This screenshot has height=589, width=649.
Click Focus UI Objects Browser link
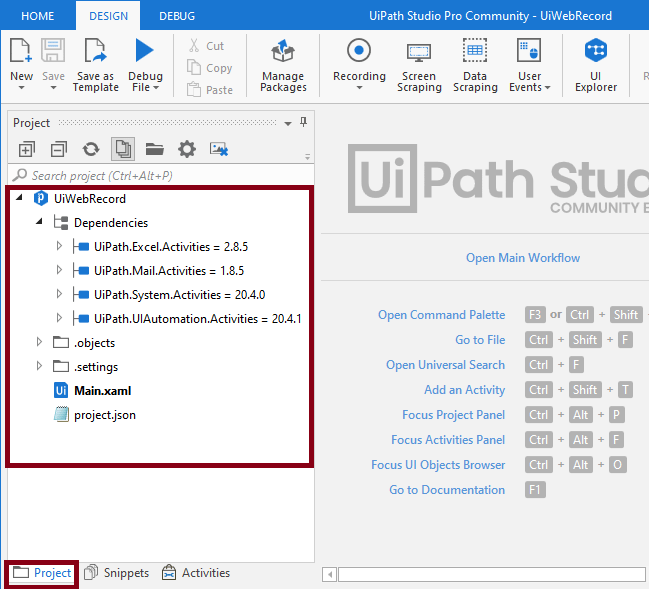point(438,465)
